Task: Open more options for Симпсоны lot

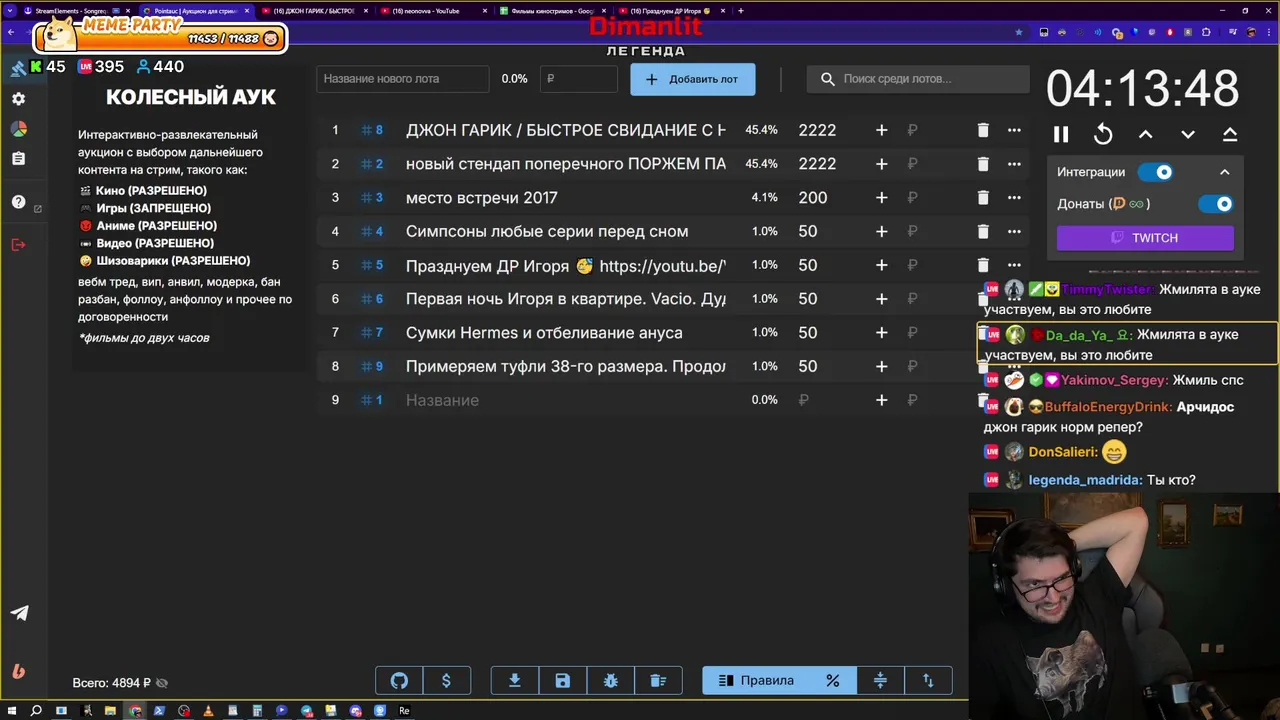Action: point(1014,232)
